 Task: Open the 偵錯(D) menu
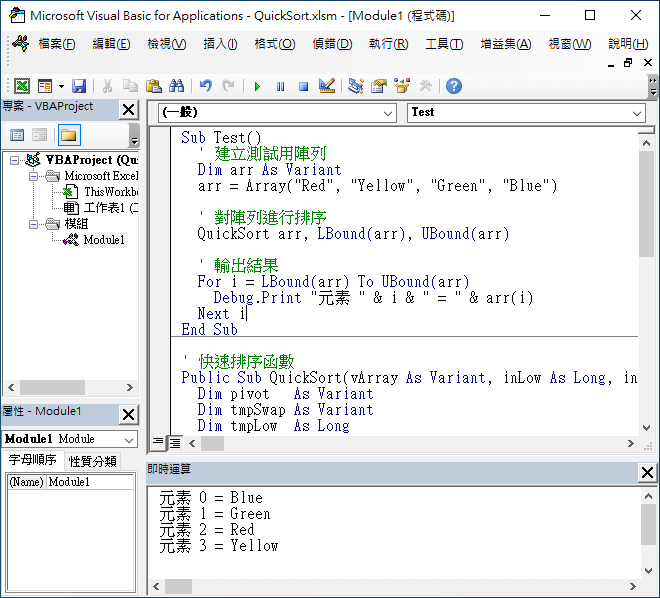click(x=332, y=44)
